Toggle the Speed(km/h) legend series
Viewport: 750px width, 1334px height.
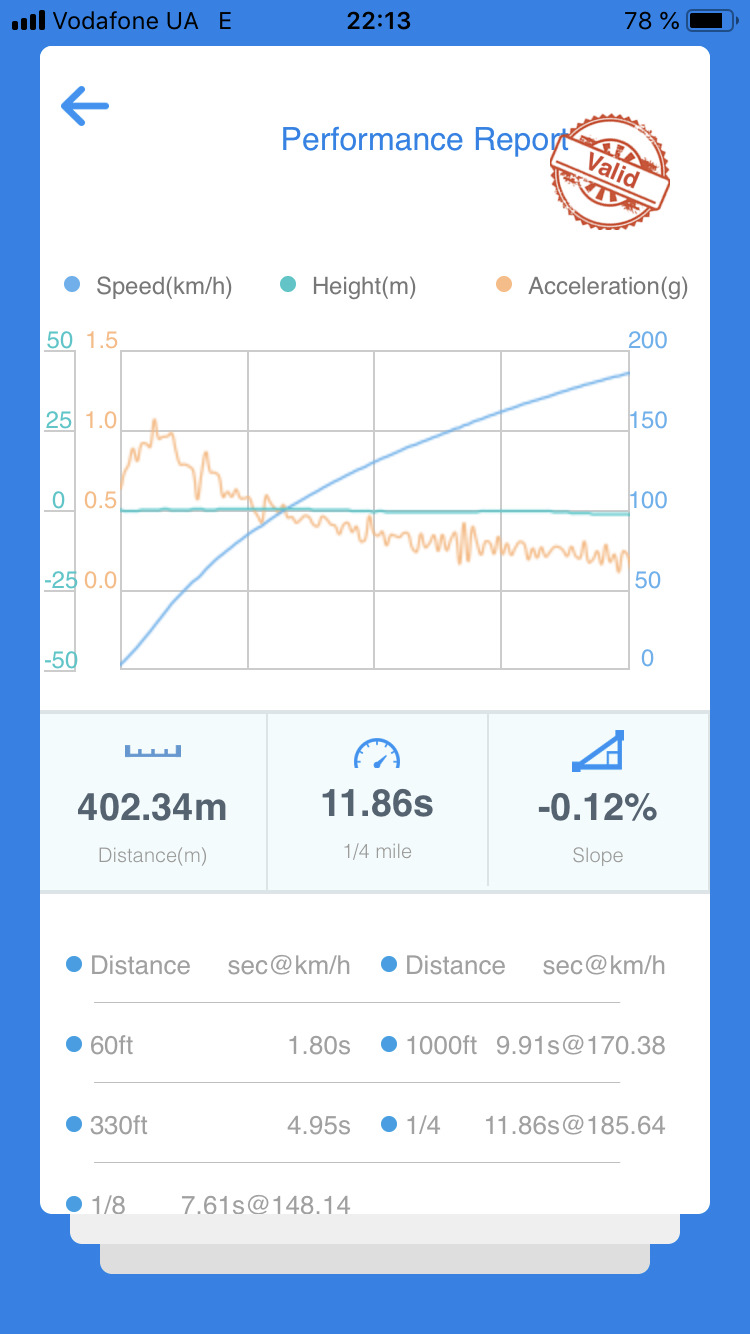[148, 286]
